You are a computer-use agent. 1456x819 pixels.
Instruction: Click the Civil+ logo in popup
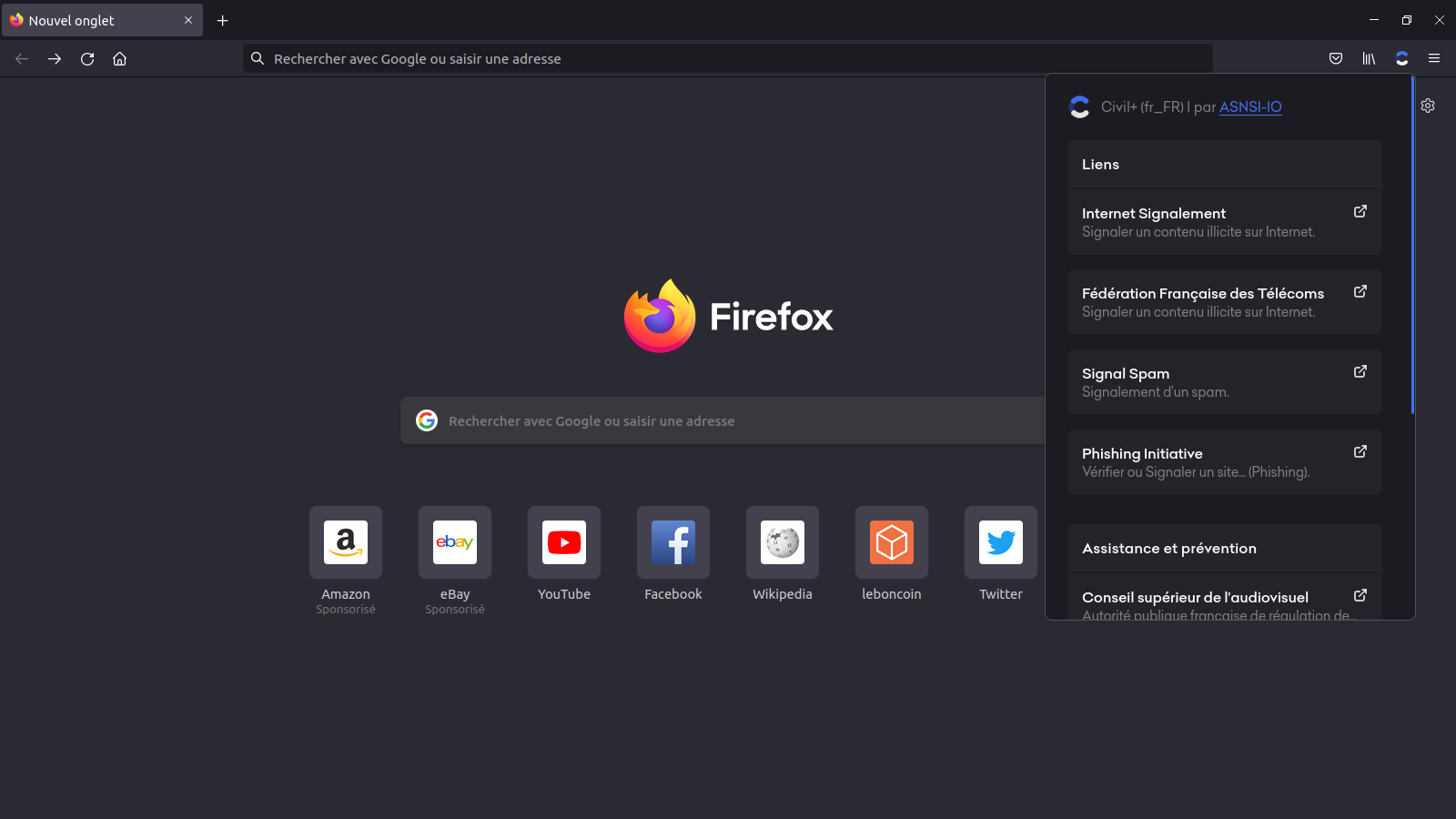(x=1079, y=106)
